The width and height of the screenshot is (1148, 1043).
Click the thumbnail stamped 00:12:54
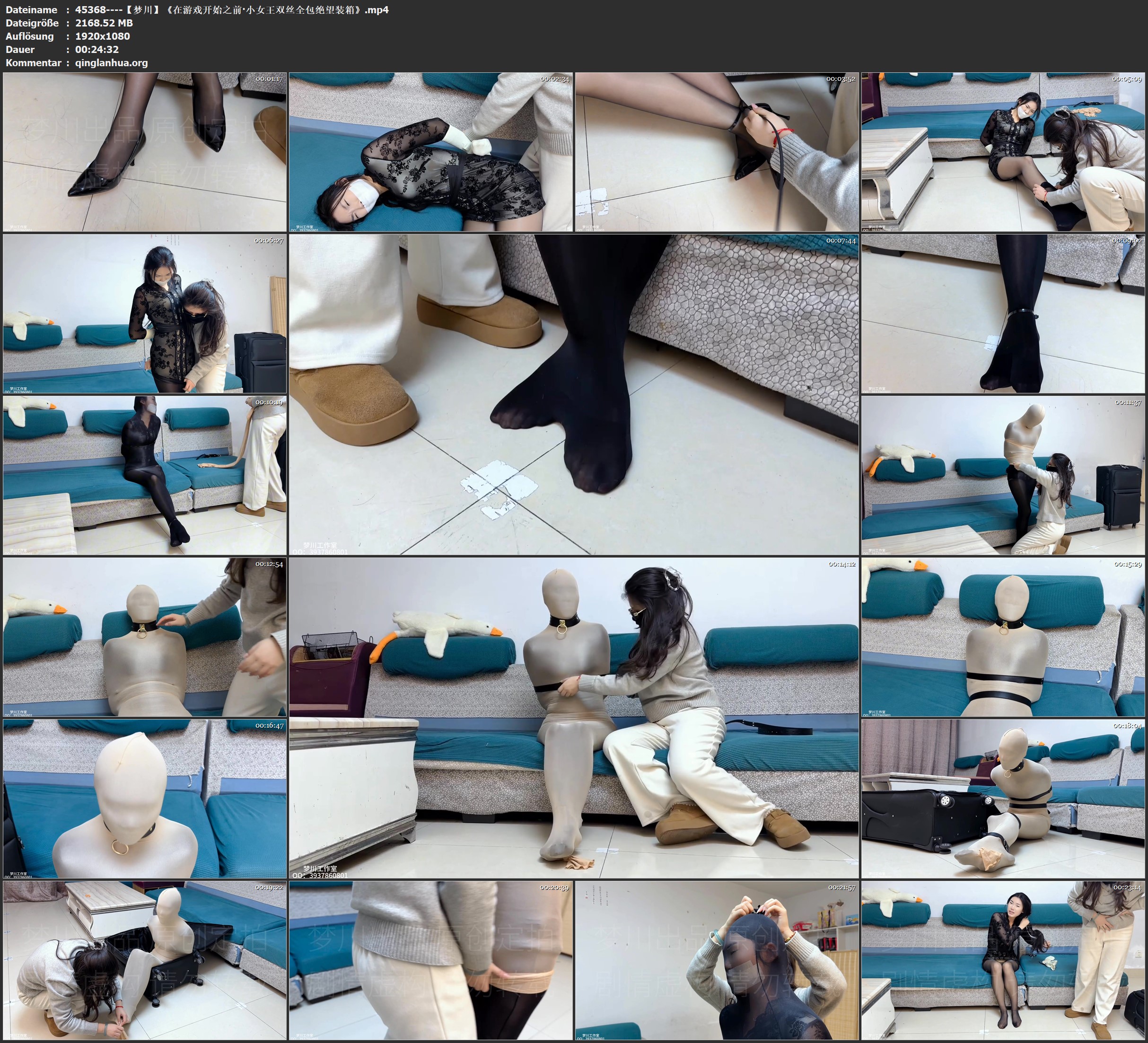tap(145, 637)
